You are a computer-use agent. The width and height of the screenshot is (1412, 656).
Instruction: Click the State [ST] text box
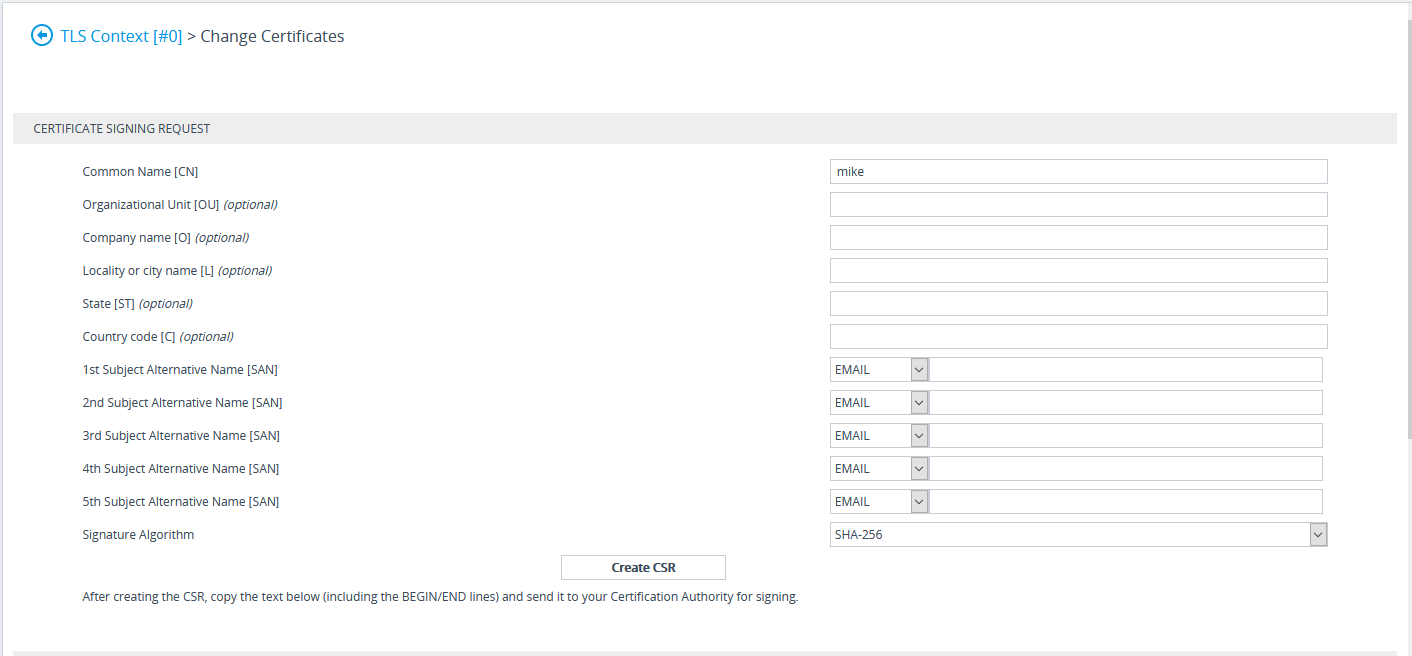(1078, 304)
